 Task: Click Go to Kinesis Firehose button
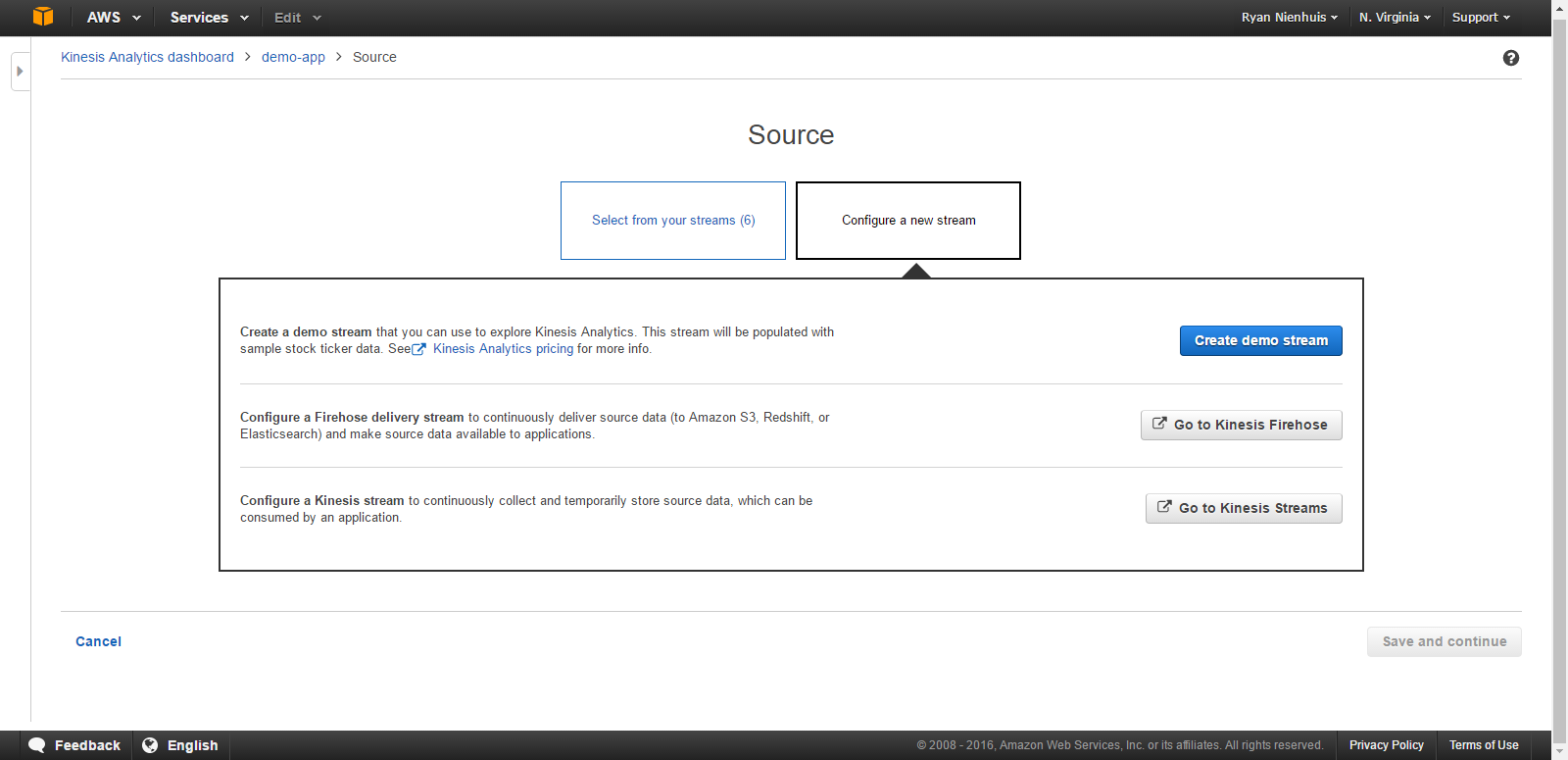[x=1242, y=425]
